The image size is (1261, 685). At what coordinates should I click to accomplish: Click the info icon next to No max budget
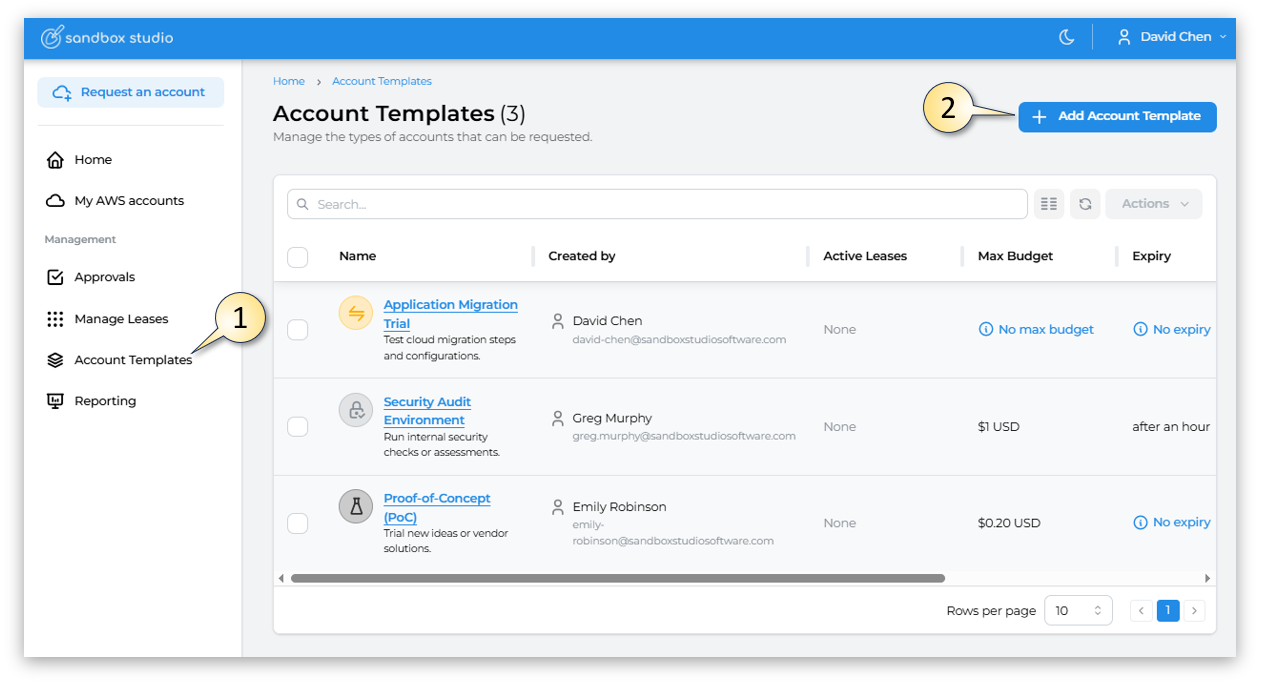coord(986,329)
